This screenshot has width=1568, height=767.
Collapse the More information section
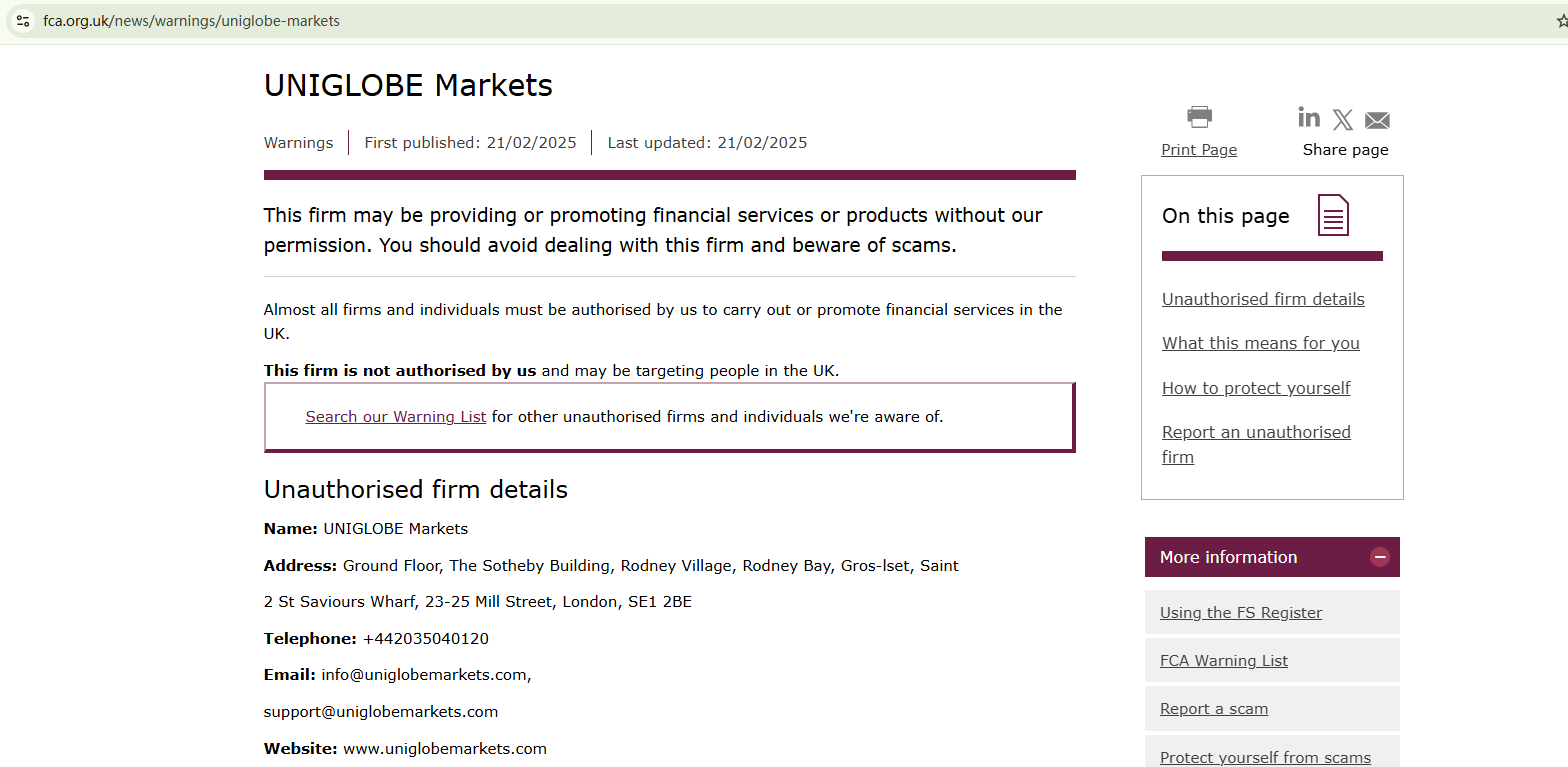[x=1228, y=557]
